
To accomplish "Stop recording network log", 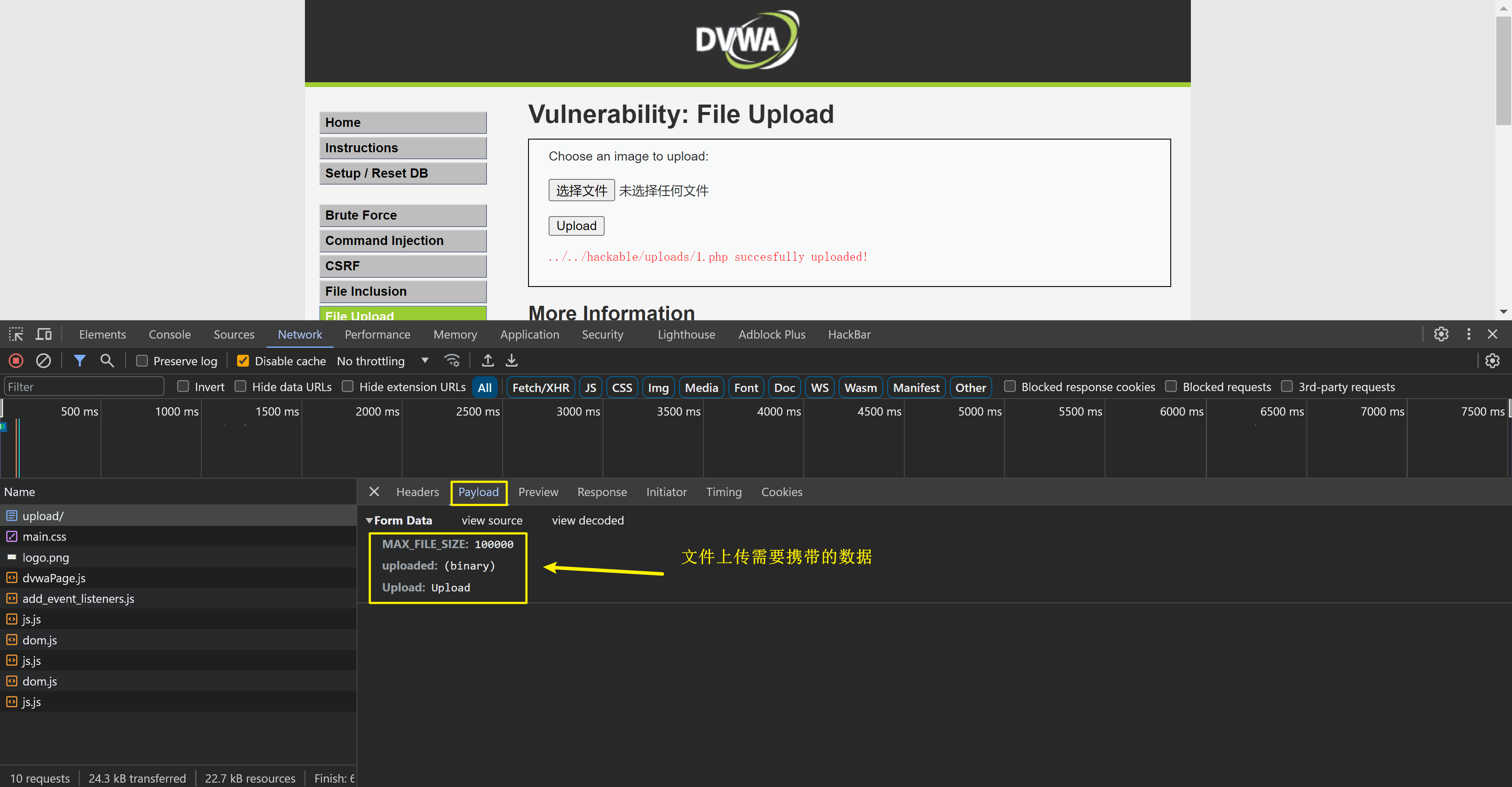I will (16, 360).
